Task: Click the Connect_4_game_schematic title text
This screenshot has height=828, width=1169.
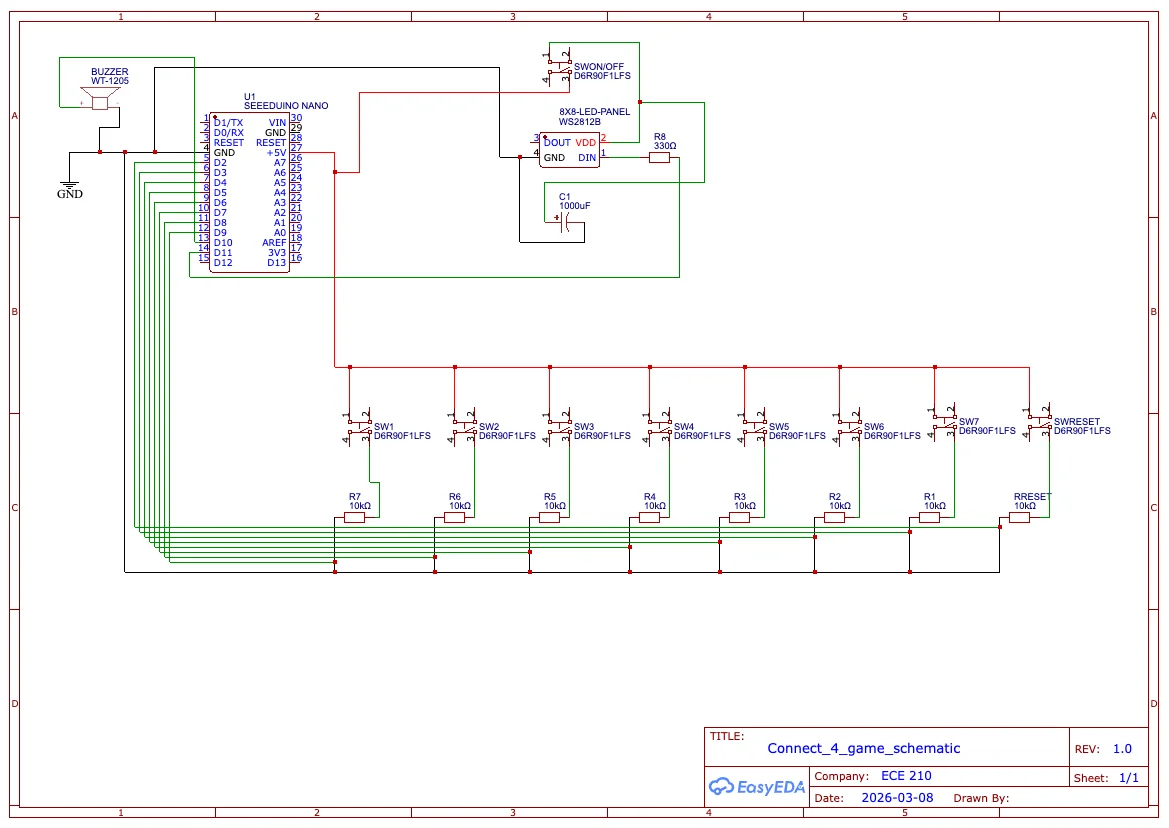Action: pyautogui.click(x=863, y=748)
